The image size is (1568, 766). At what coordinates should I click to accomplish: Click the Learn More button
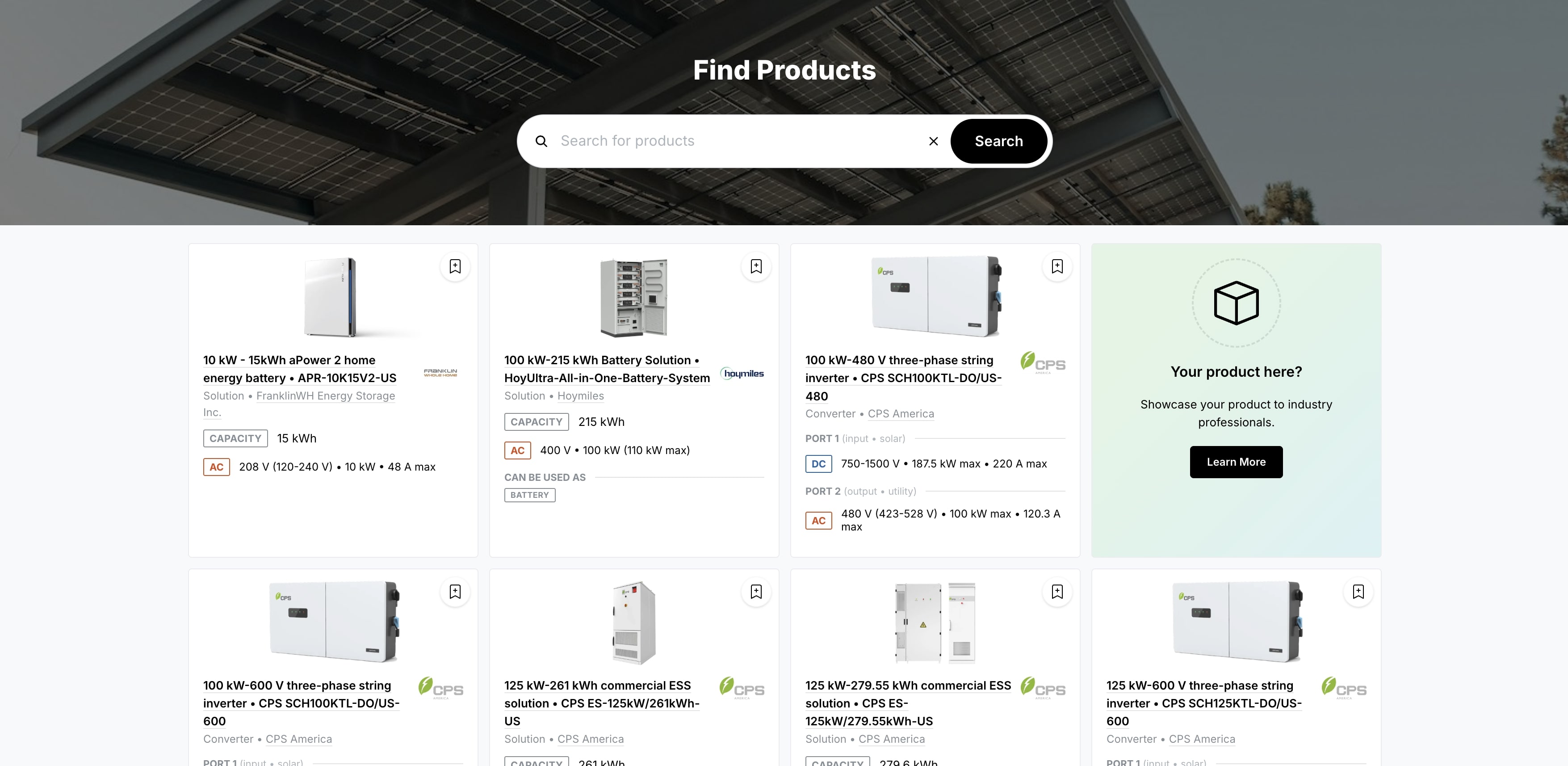coord(1236,462)
